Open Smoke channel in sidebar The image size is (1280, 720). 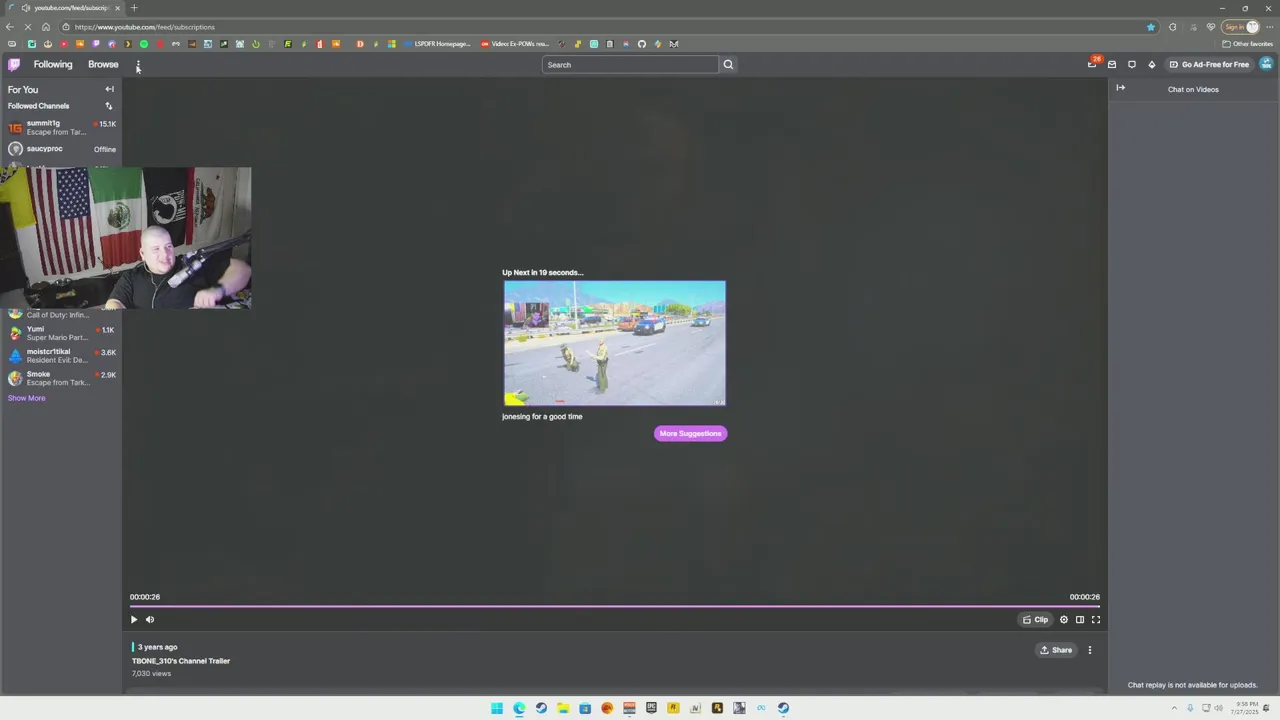point(61,378)
